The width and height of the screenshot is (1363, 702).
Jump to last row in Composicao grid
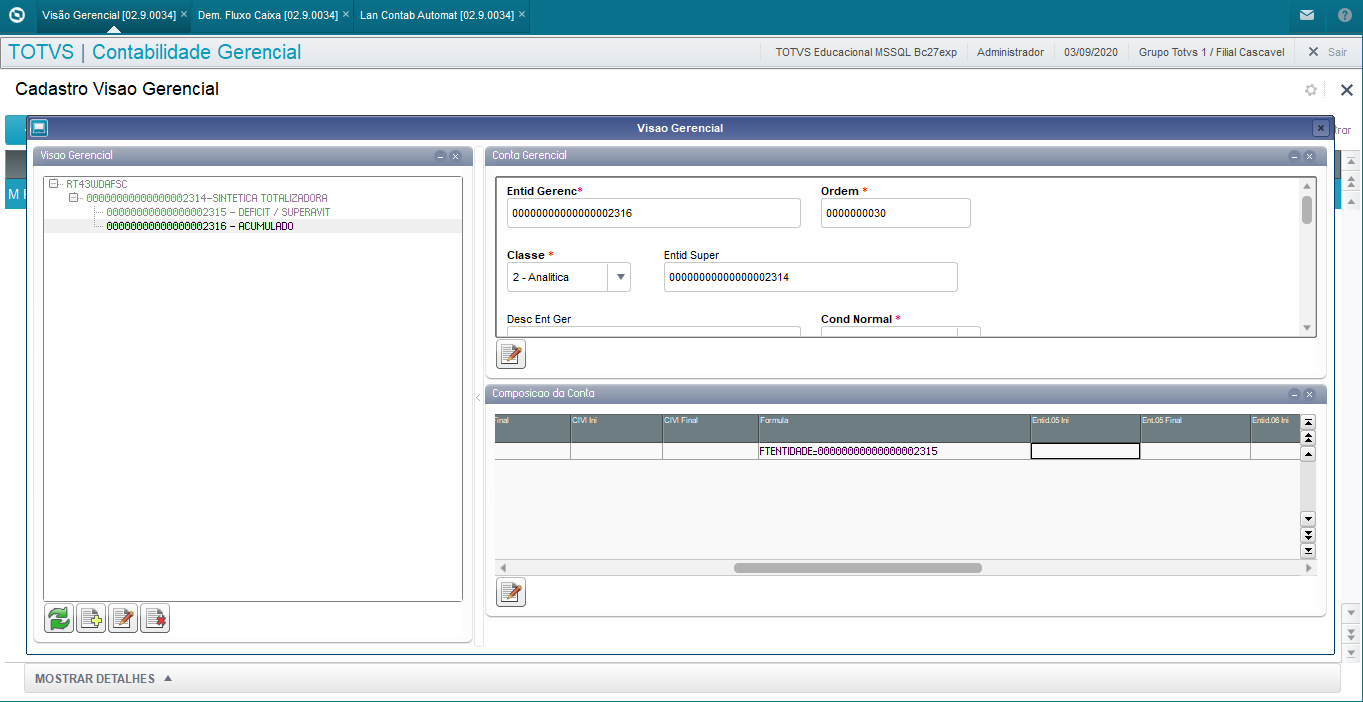pyautogui.click(x=1307, y=551)
